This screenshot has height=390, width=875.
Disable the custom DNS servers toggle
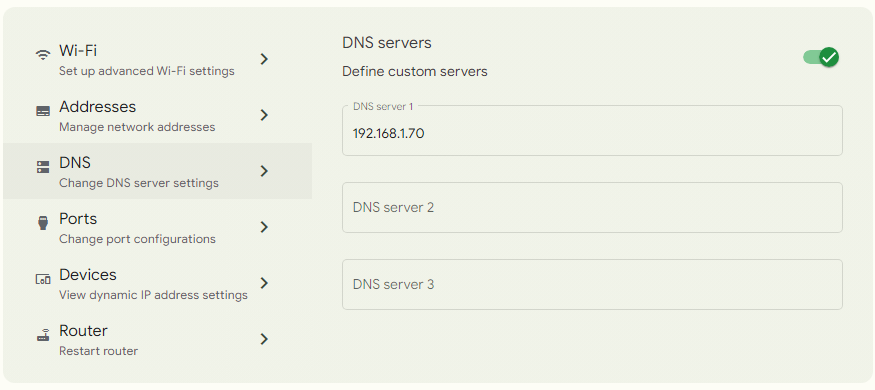point(821,57)
